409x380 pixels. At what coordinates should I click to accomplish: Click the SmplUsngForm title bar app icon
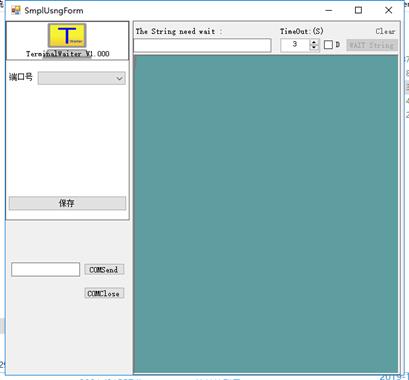16,10
